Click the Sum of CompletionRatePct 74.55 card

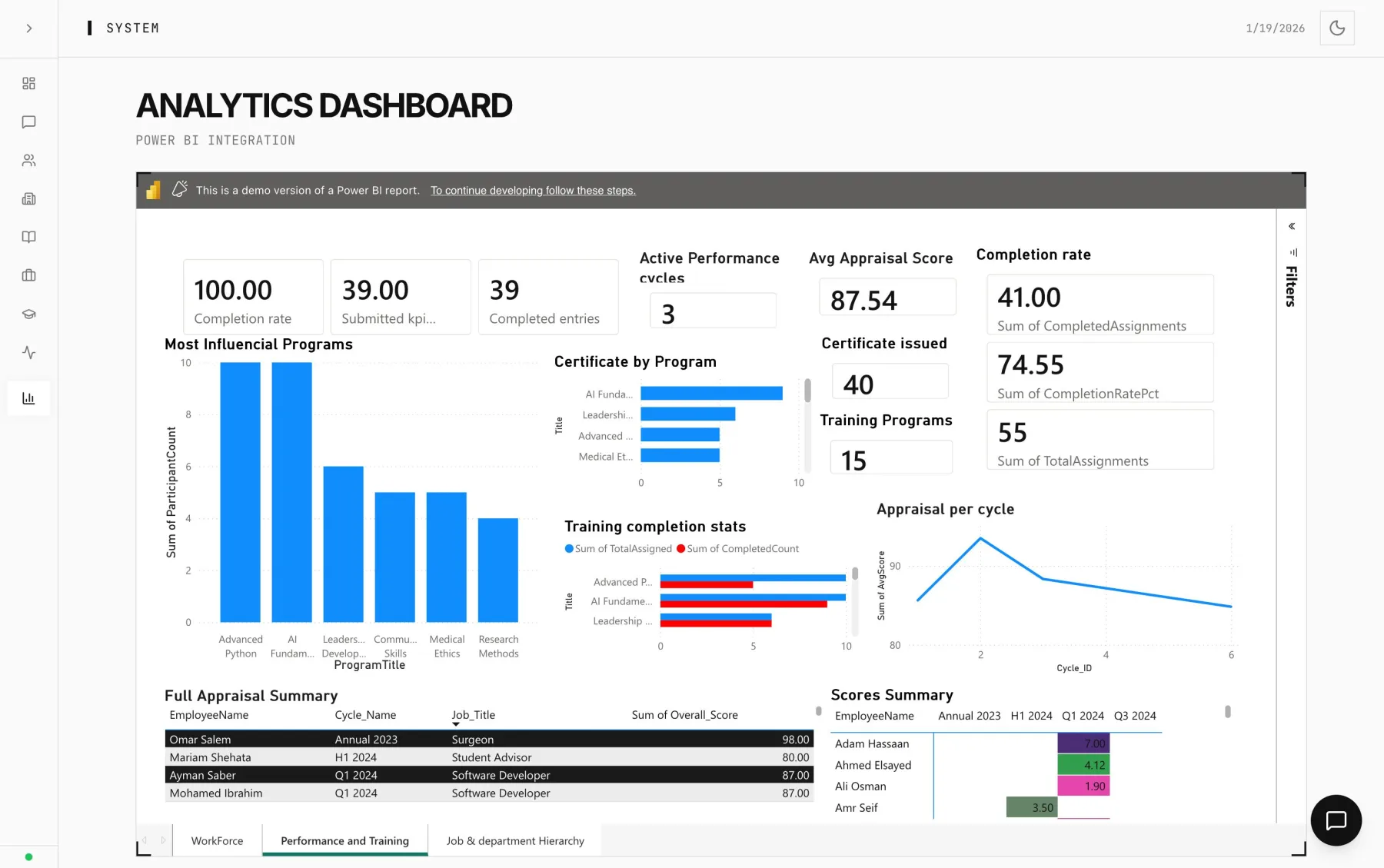(1100, 372)
